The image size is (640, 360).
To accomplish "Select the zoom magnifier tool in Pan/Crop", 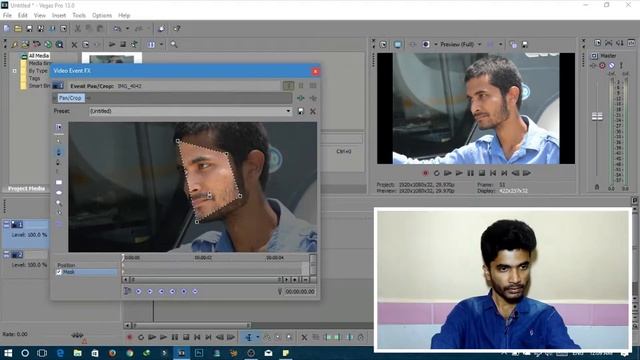I will point(59,202).
